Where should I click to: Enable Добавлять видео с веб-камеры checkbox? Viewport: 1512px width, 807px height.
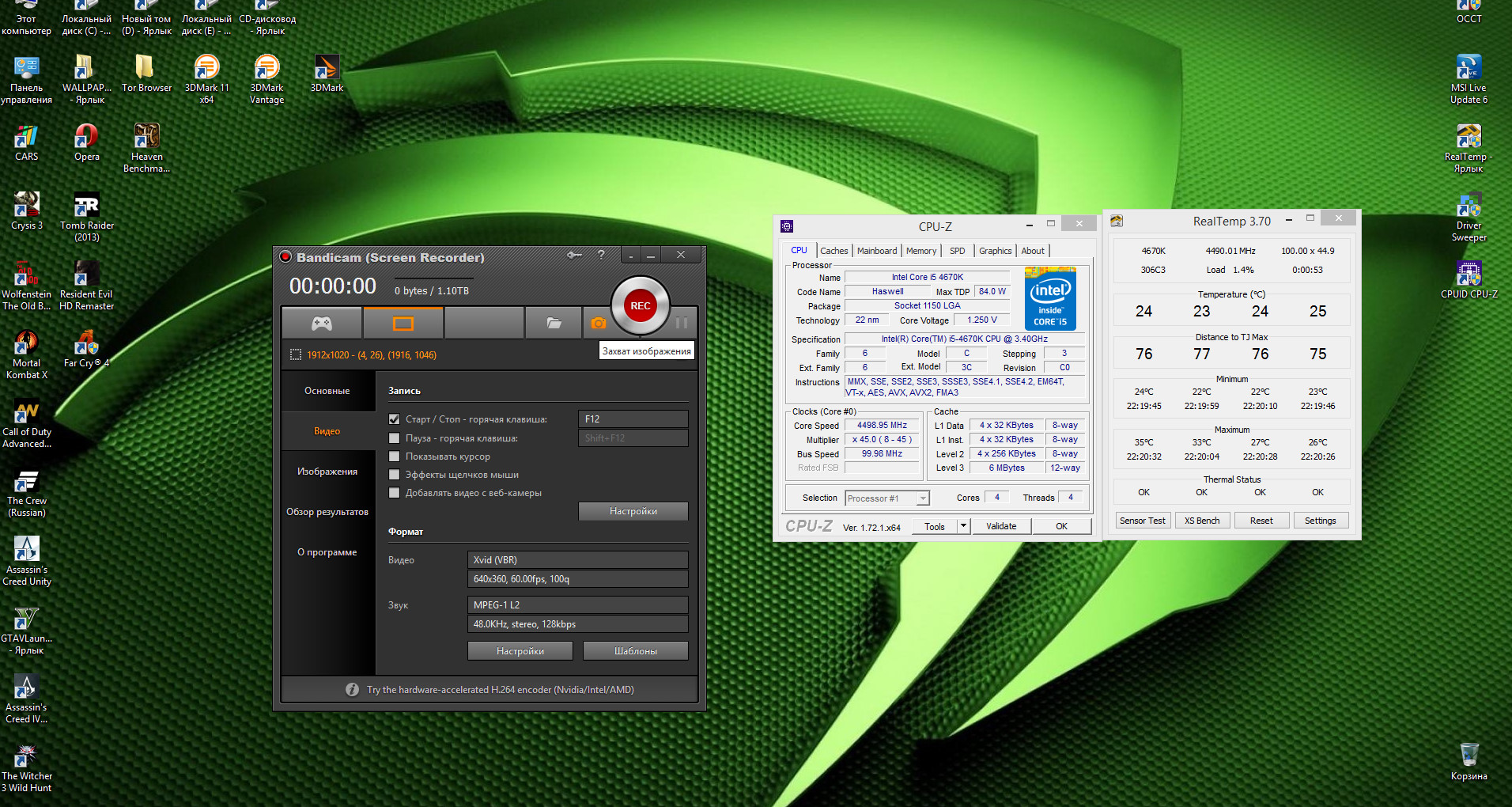point(394,493)
